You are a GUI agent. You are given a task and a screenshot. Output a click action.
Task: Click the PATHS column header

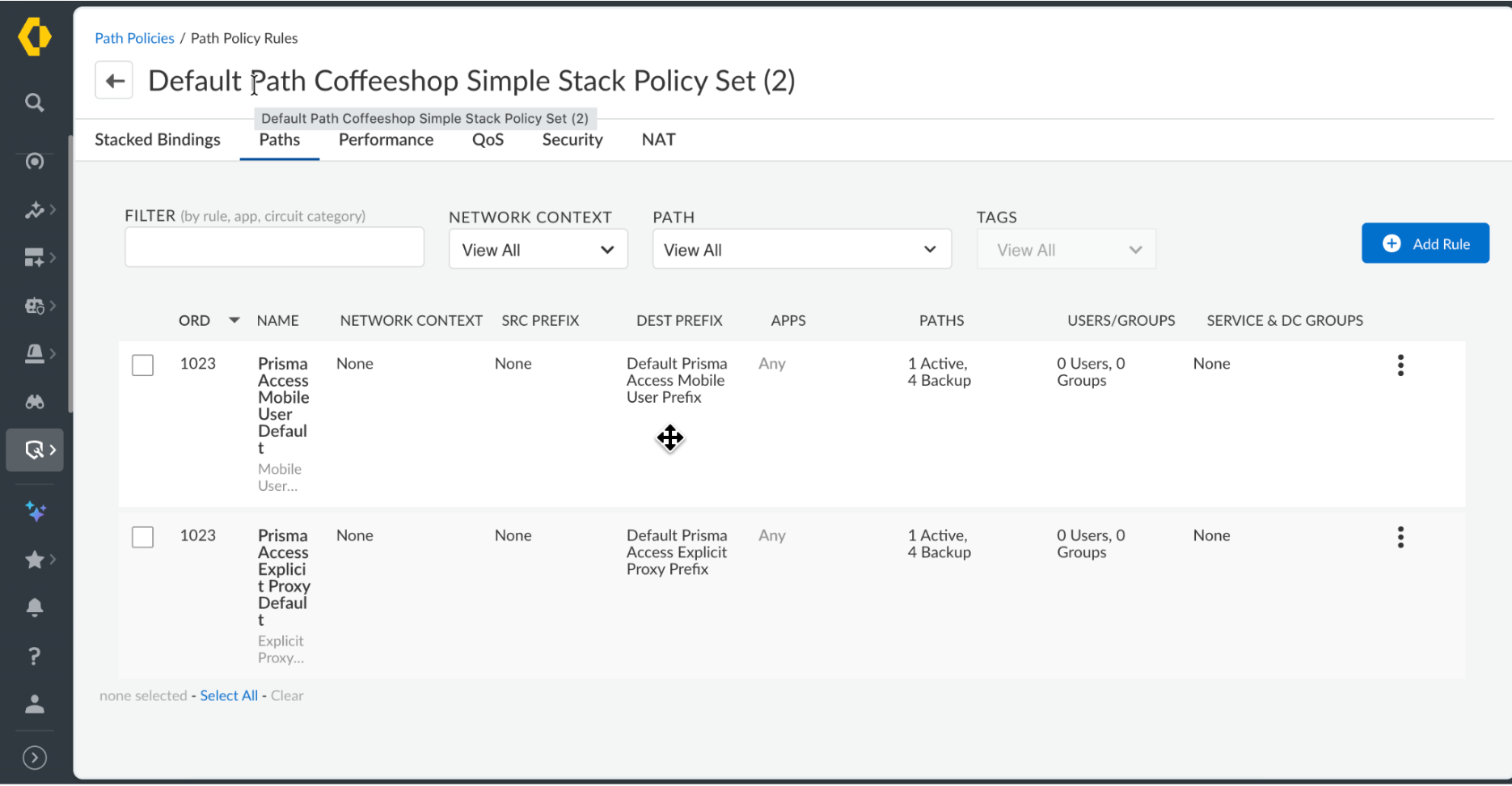tap(941, 320)
